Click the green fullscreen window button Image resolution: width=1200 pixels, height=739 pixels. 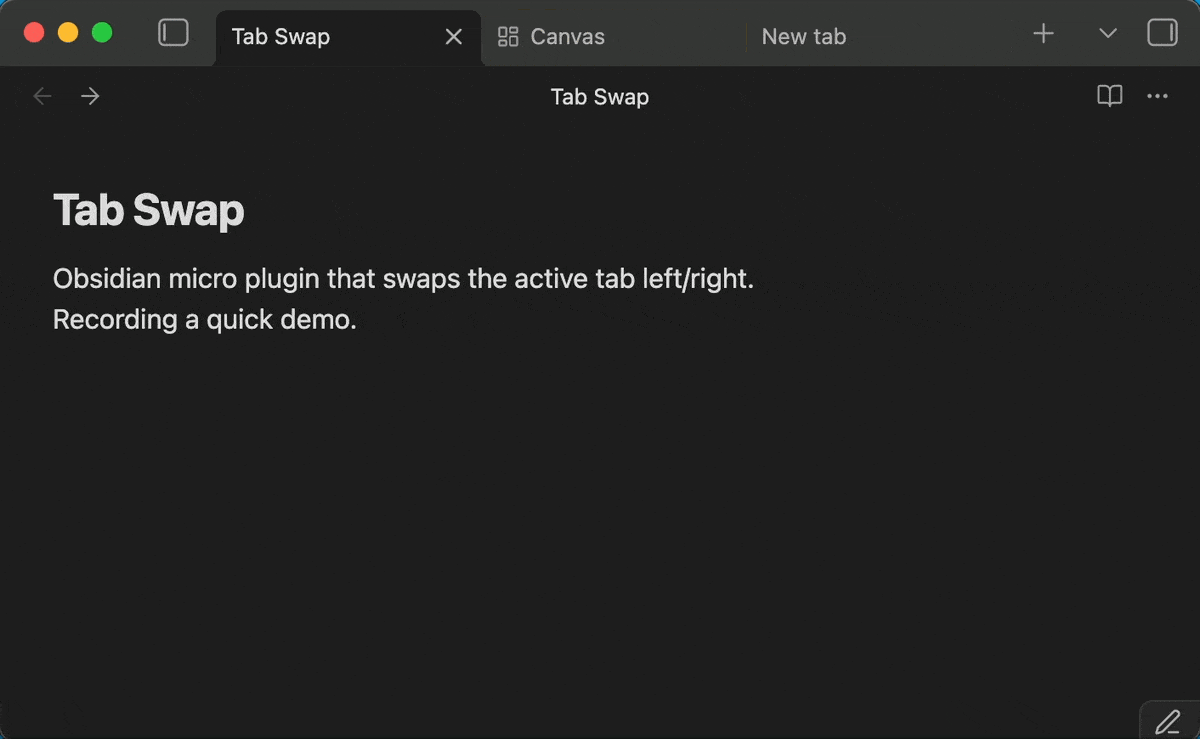point(102,33)
